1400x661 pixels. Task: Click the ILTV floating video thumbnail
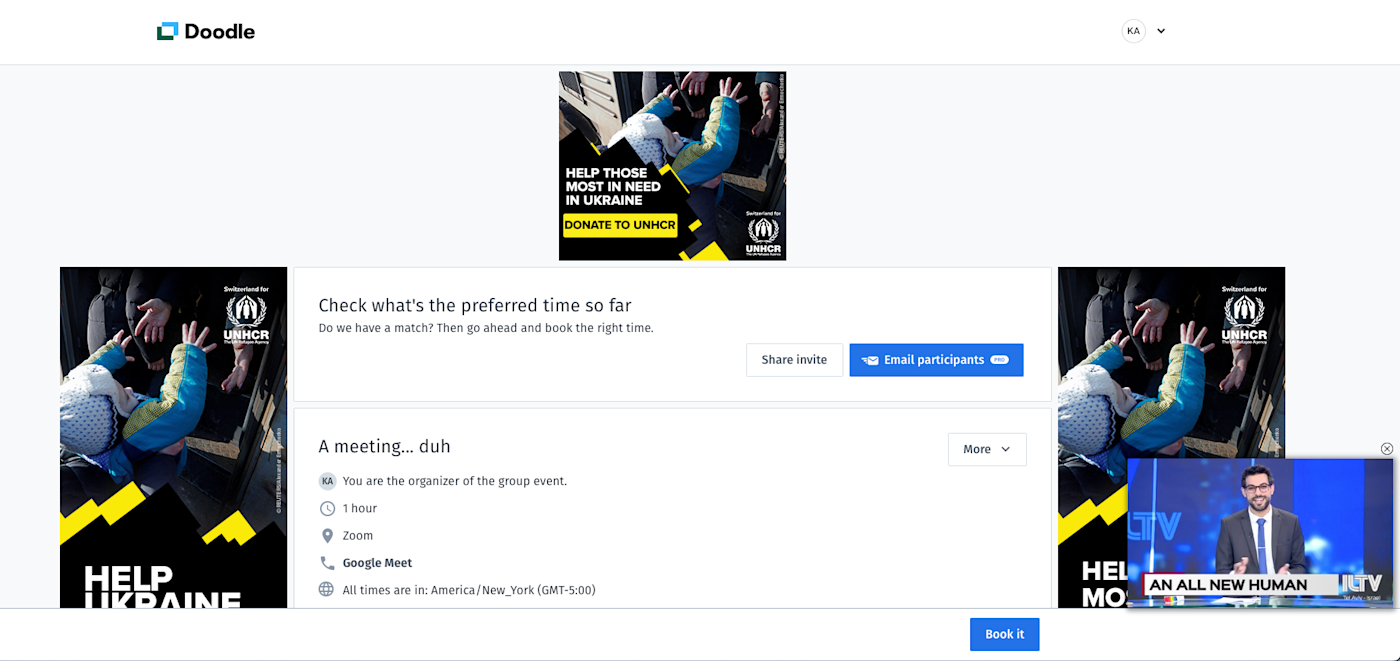(x=1260, y=533)
